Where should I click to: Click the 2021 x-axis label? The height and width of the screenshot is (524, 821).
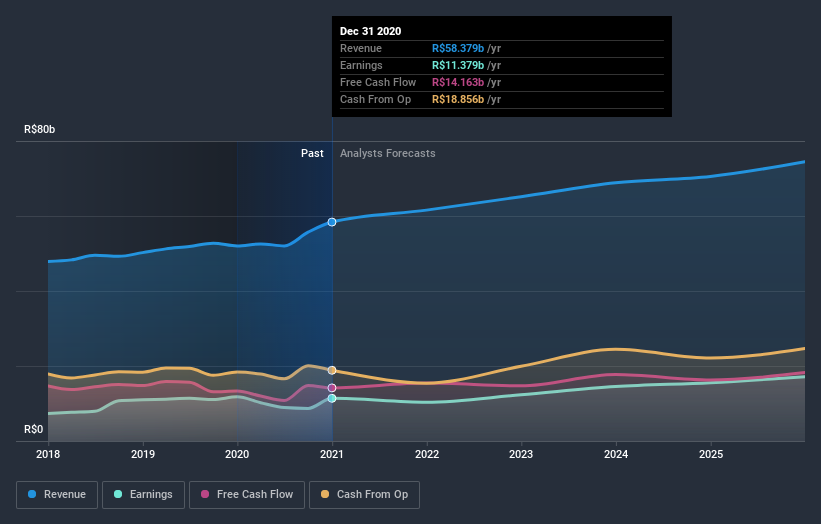(332, 454)
